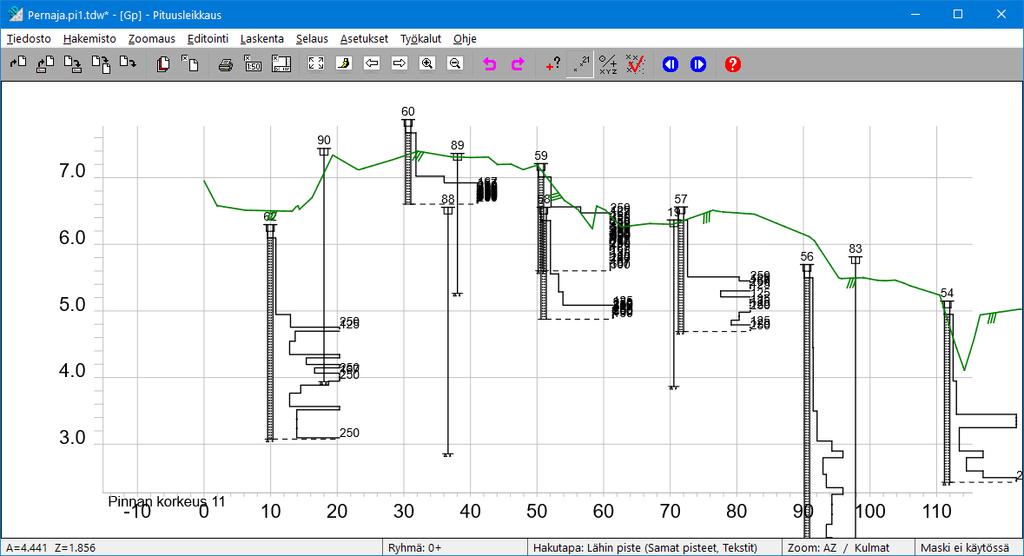This screenshot has height=556, width=1024.
Task: Click the close file icon with x
Action: click(x=190, y=64)
